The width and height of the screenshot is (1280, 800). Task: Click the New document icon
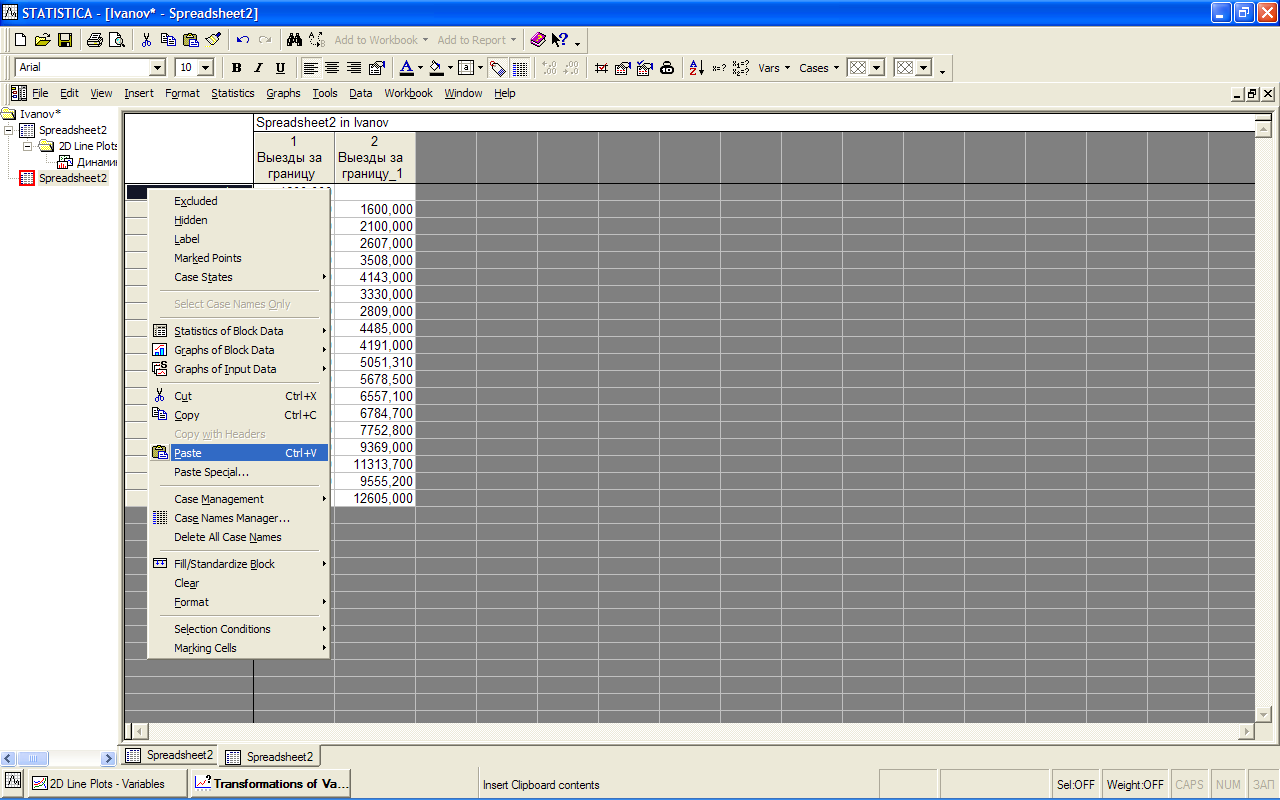pyautogui.click(x=20, y=40)
